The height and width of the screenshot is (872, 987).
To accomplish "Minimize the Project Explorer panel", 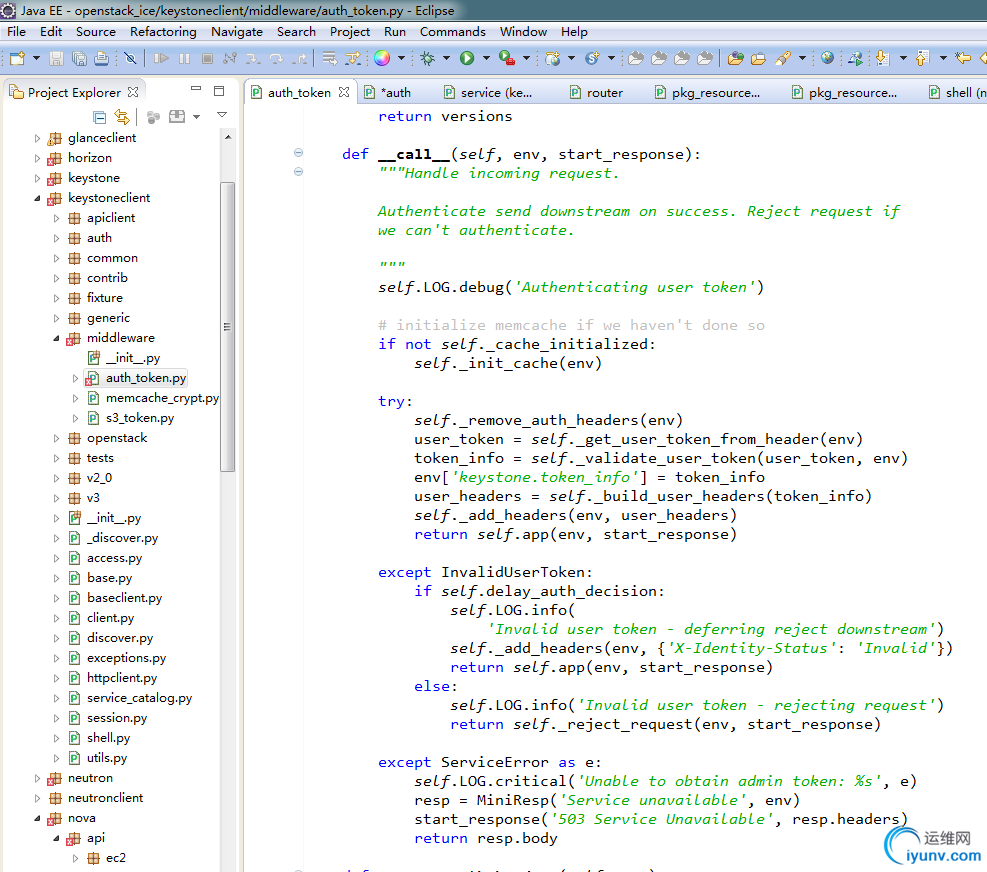I will 196,89.
